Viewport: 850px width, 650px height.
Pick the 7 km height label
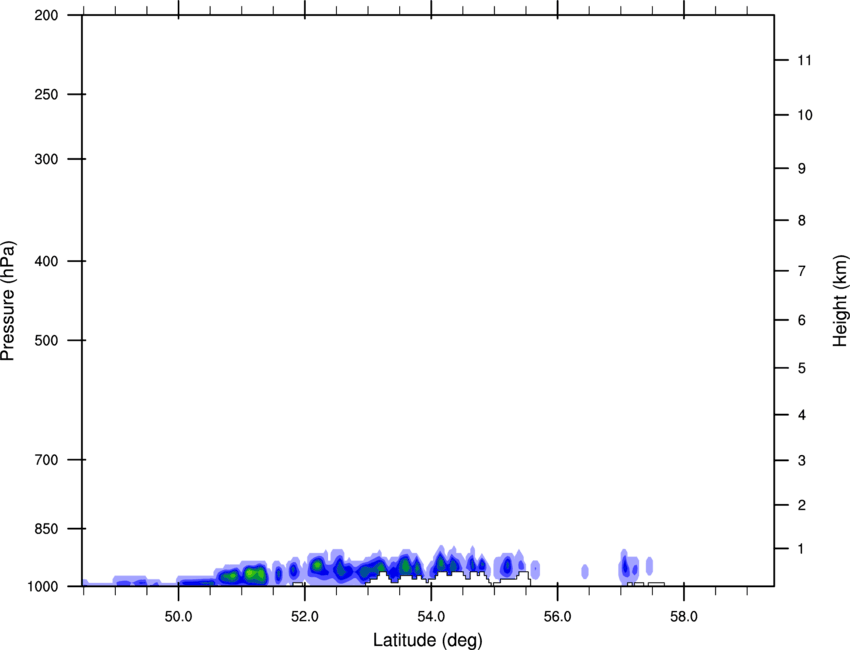coord(801,271)
